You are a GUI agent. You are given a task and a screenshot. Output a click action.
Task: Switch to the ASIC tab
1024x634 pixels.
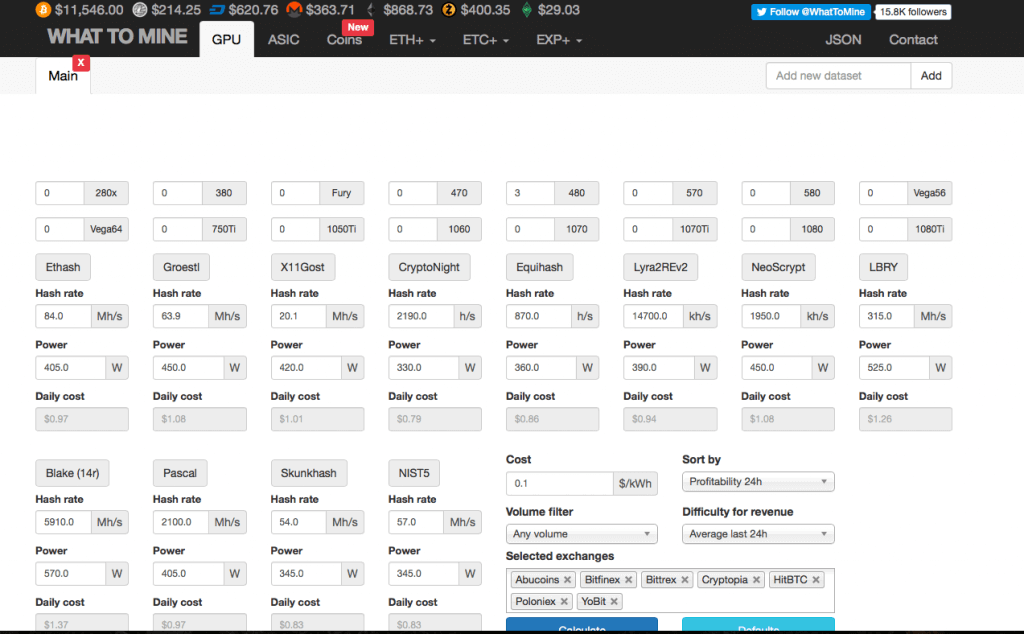(x=284, y=40)
